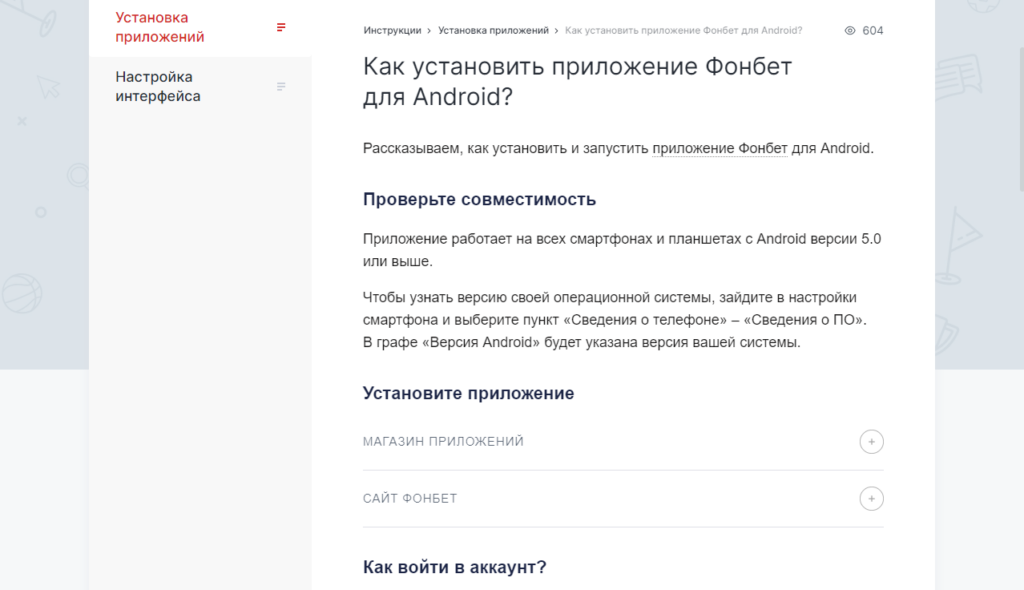The image size is (1024, 590).
Task: Click the Как войти в аккаунт? heading
Action: click(455, 567)
